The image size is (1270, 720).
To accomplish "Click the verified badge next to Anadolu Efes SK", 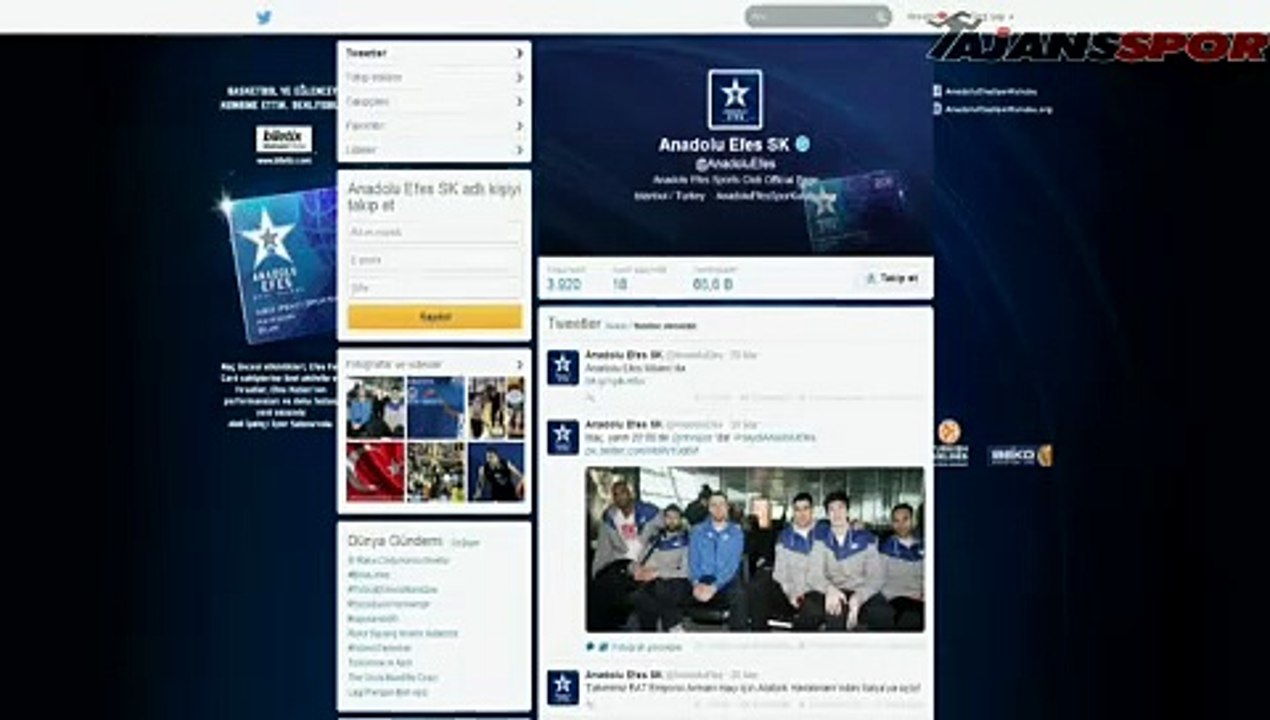I will [802, 145].
